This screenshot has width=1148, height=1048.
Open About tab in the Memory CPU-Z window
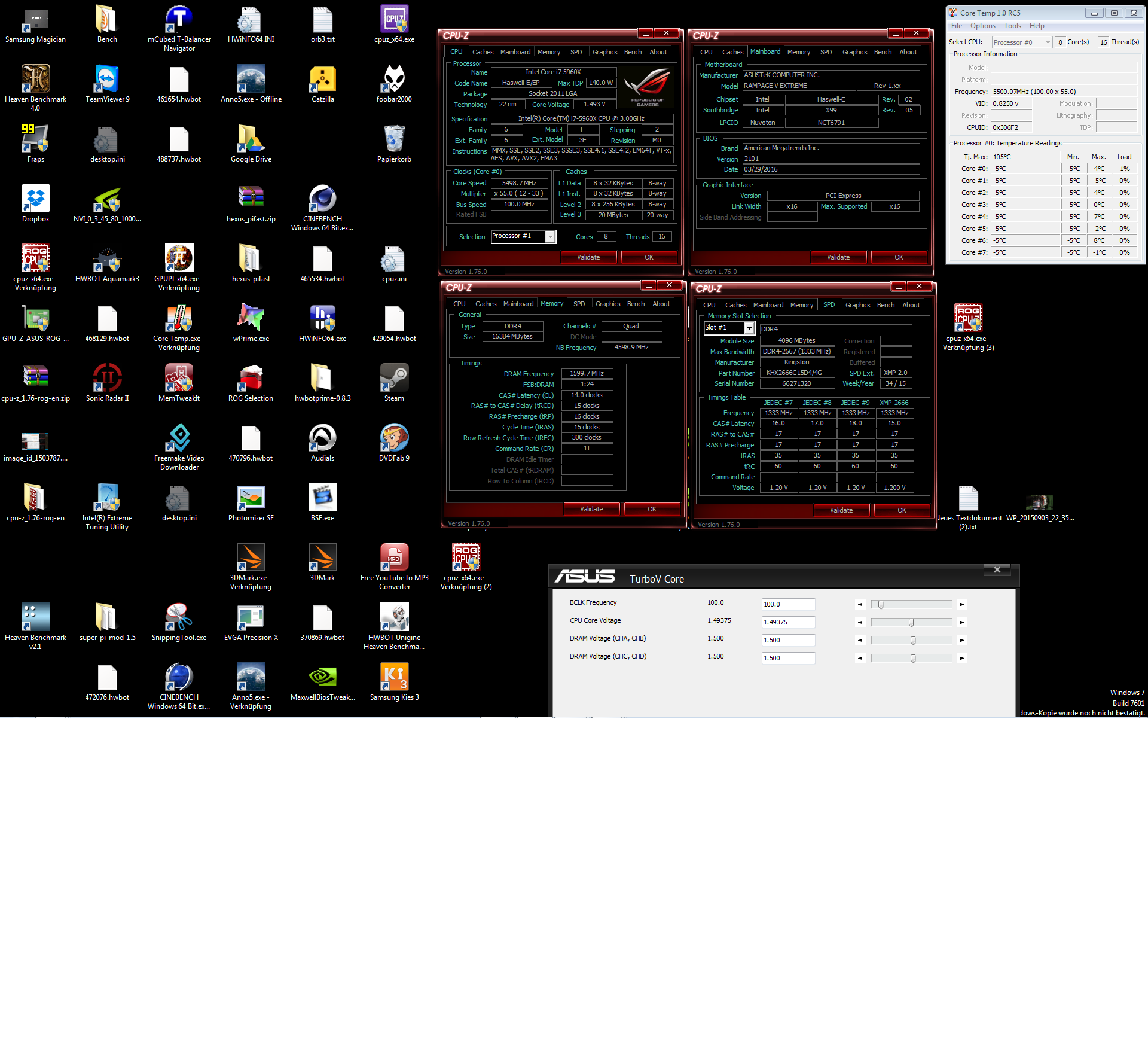click(x=661, y=304)
